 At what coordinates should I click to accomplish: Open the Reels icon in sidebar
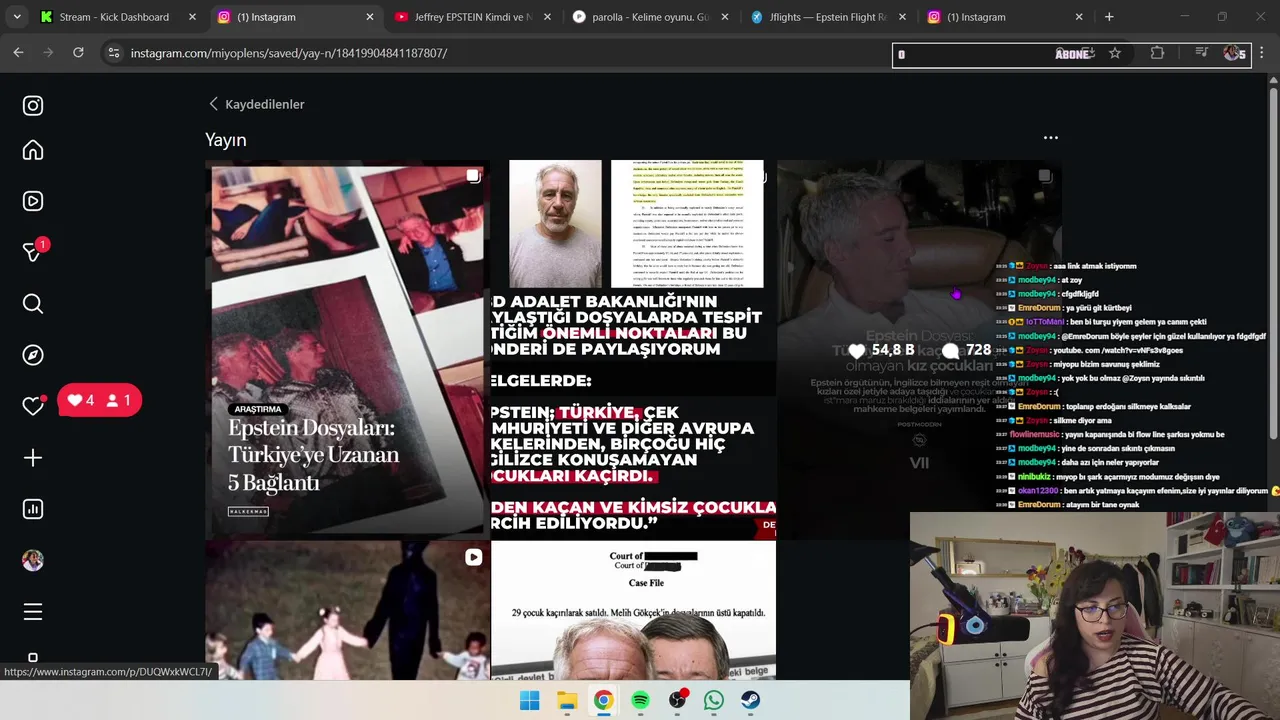coord(33,201)
